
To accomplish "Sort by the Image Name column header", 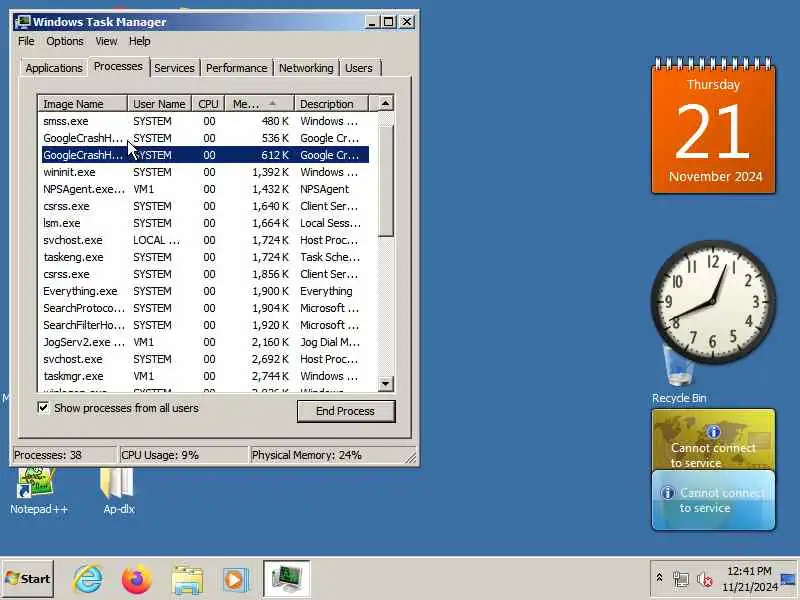I will click(83, 104).
